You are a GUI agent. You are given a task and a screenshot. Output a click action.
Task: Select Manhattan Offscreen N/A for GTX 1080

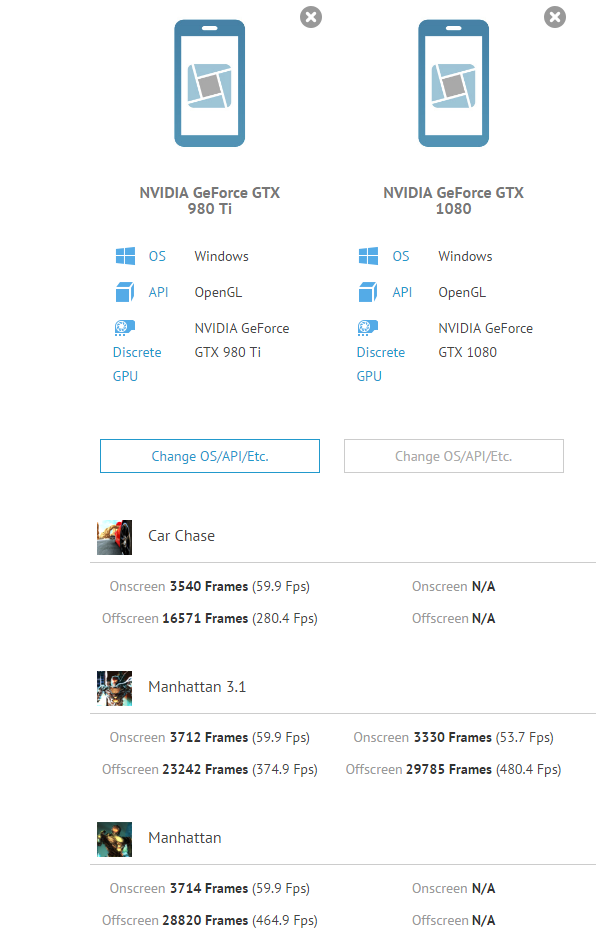tap(453, 921)
